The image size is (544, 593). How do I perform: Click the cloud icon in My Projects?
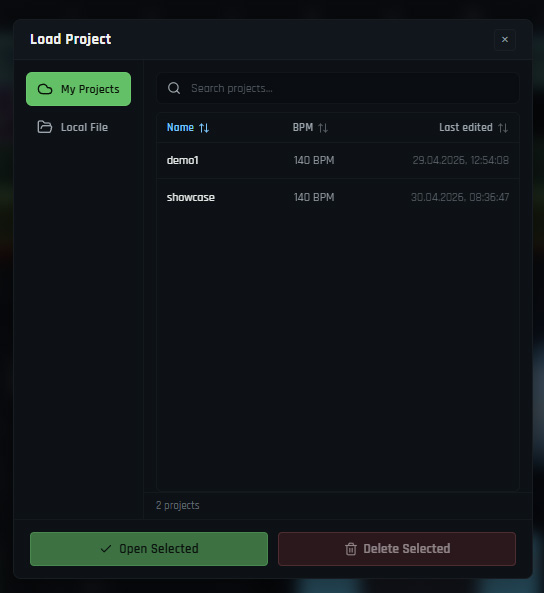[x=45, y=89]
